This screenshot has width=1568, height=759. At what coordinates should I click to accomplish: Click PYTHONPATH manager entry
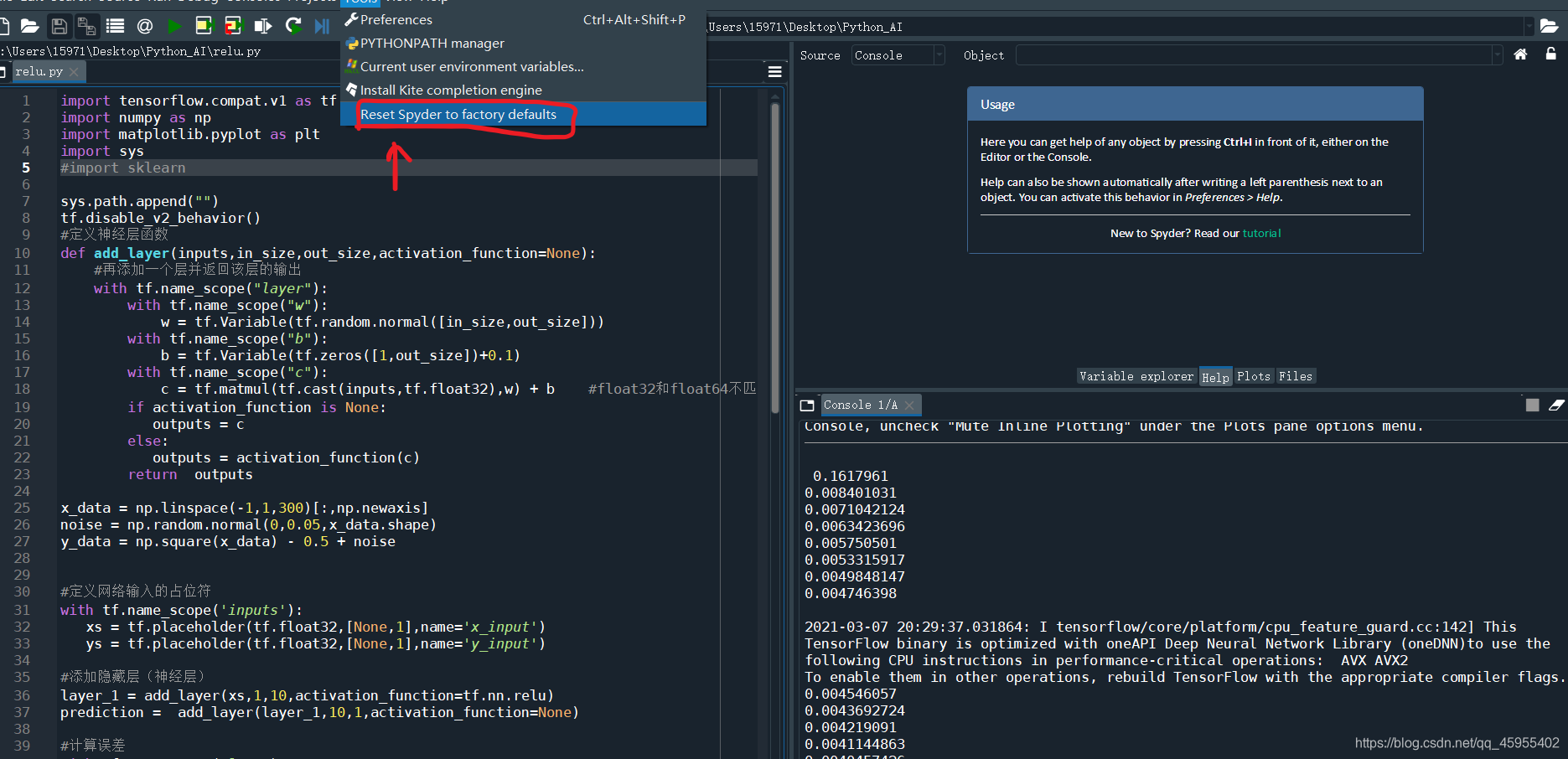click(x=431, y=43)
